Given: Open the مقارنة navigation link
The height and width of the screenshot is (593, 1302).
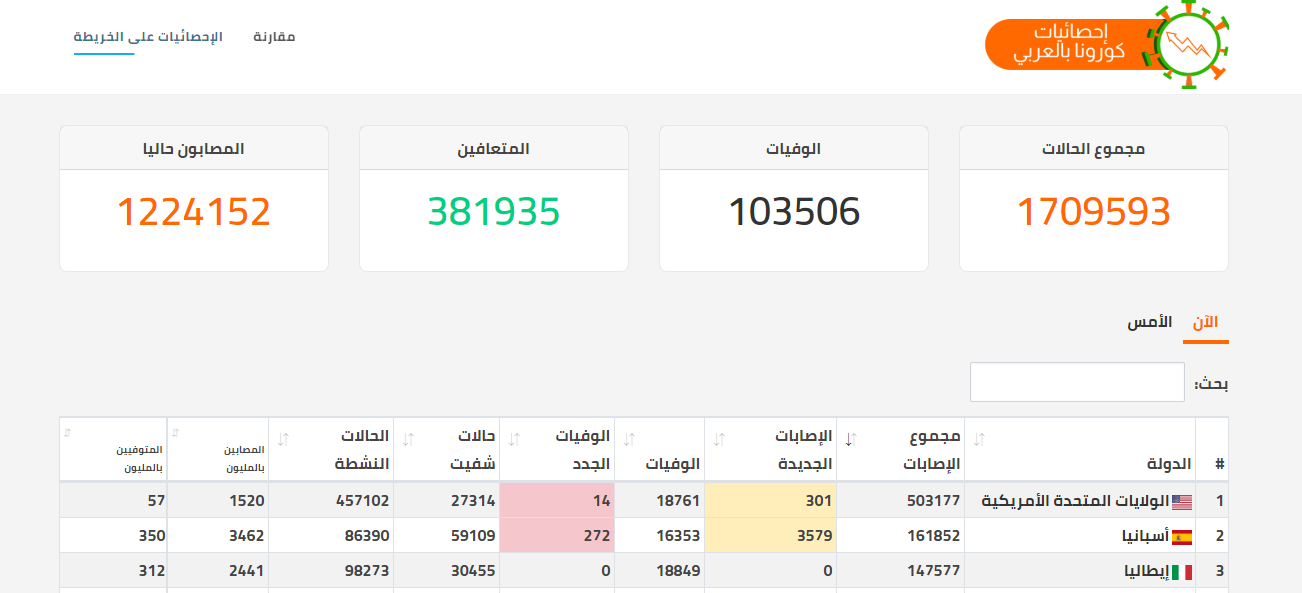Looking at the screenshot, I should 274,37.
